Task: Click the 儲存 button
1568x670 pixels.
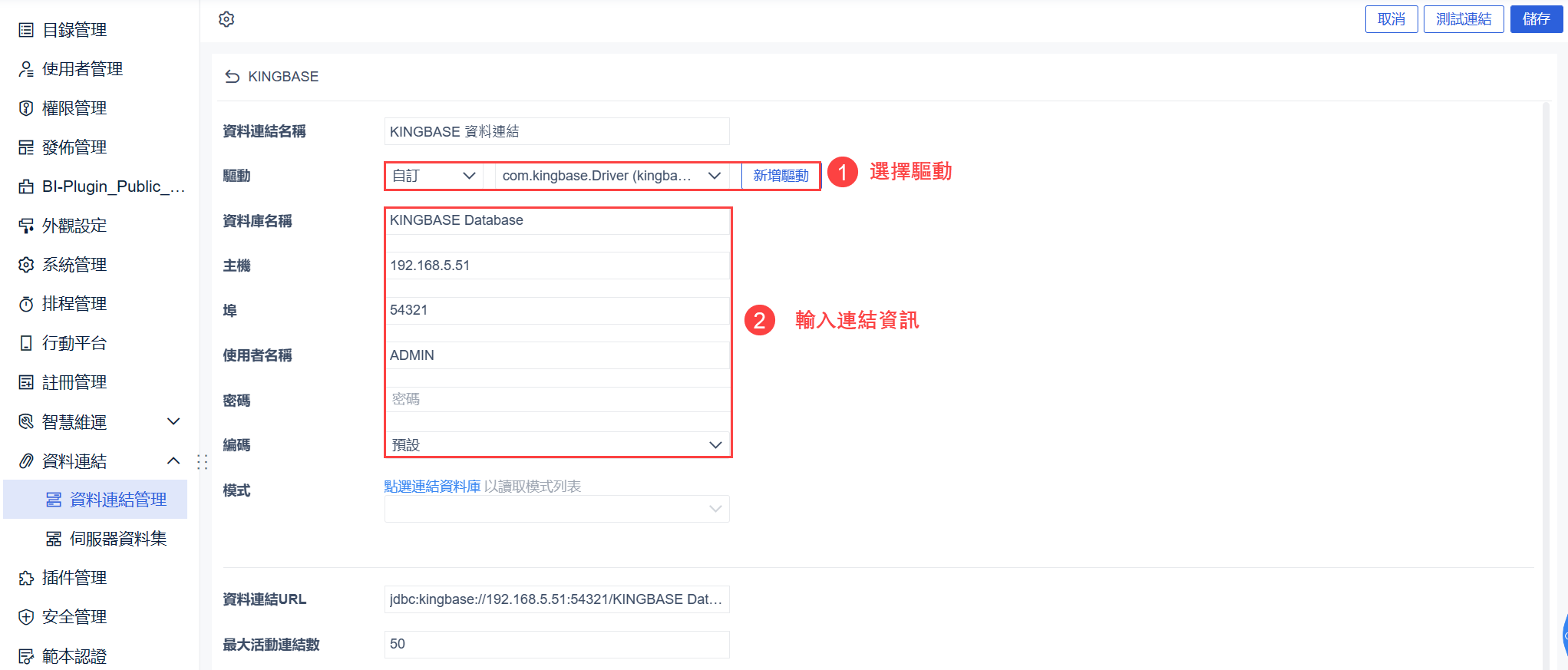Action: (1537, 19)
